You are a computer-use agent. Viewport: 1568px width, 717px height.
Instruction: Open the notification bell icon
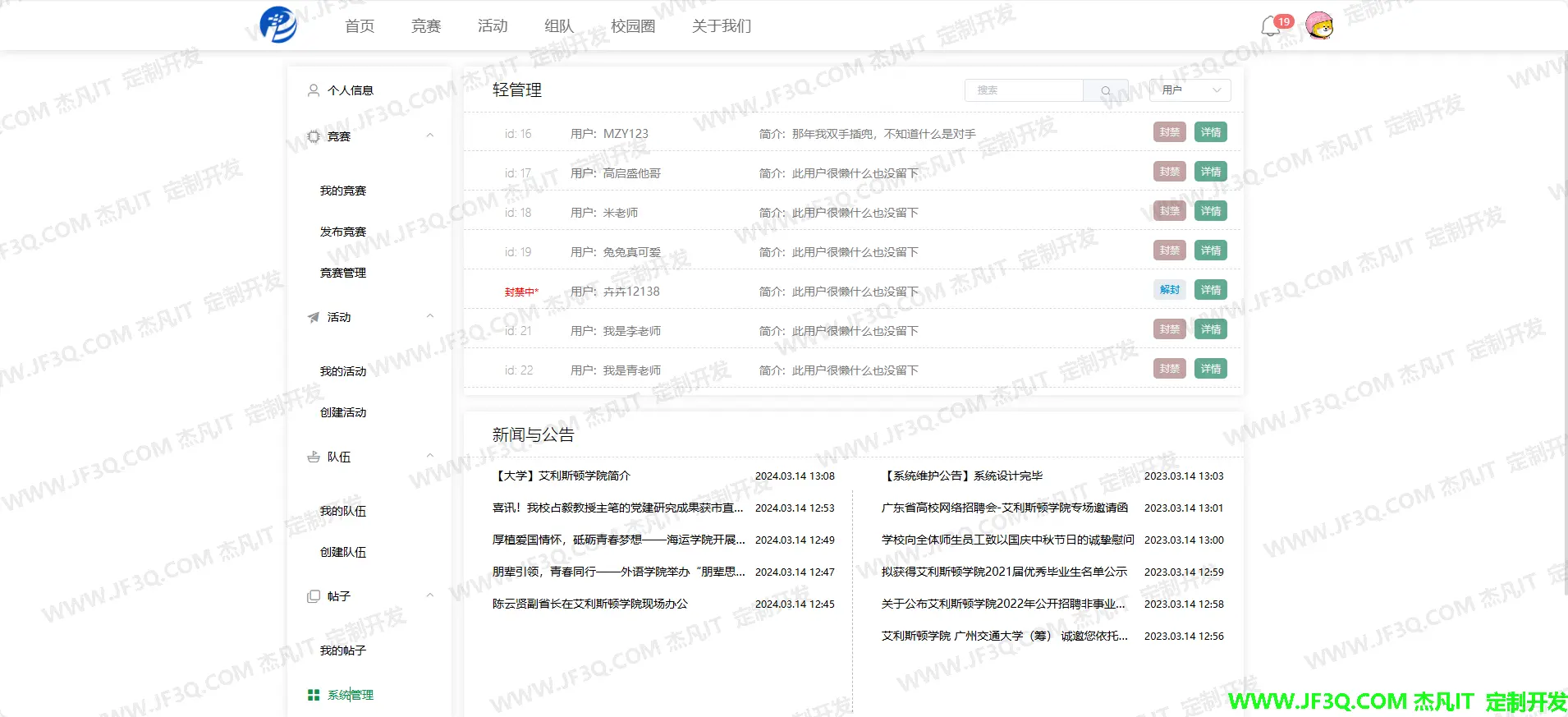[1270, 26]
